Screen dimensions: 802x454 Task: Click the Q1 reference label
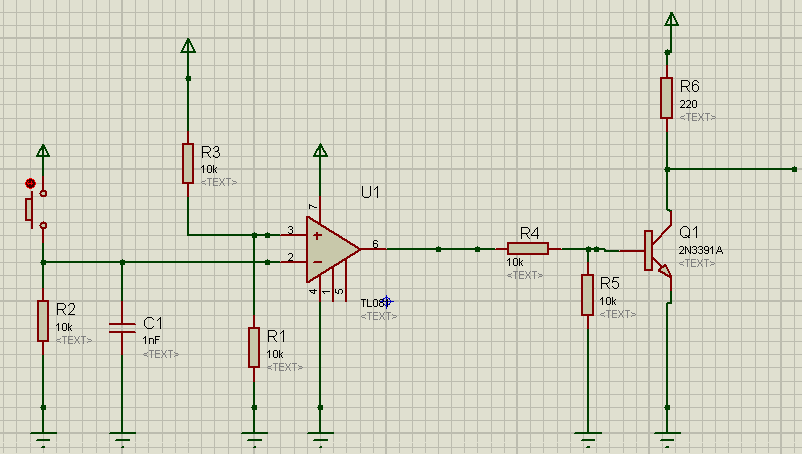[689, 232]
